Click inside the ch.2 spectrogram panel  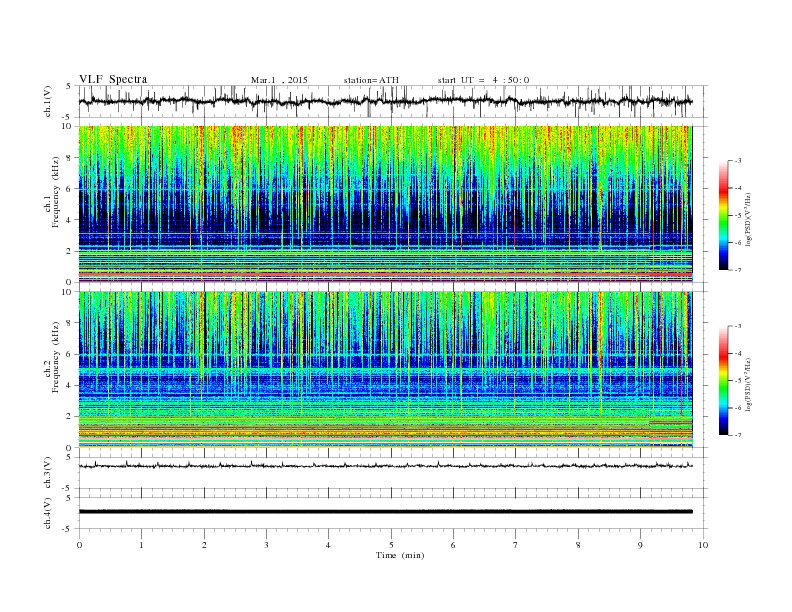pos(385,370)
